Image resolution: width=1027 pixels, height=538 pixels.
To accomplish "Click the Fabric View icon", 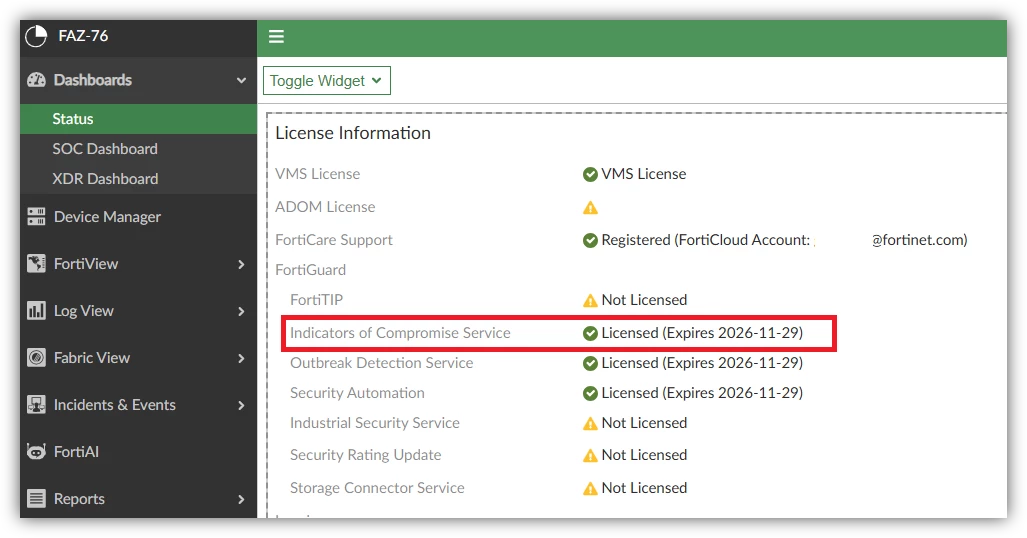I will [36, 358].
